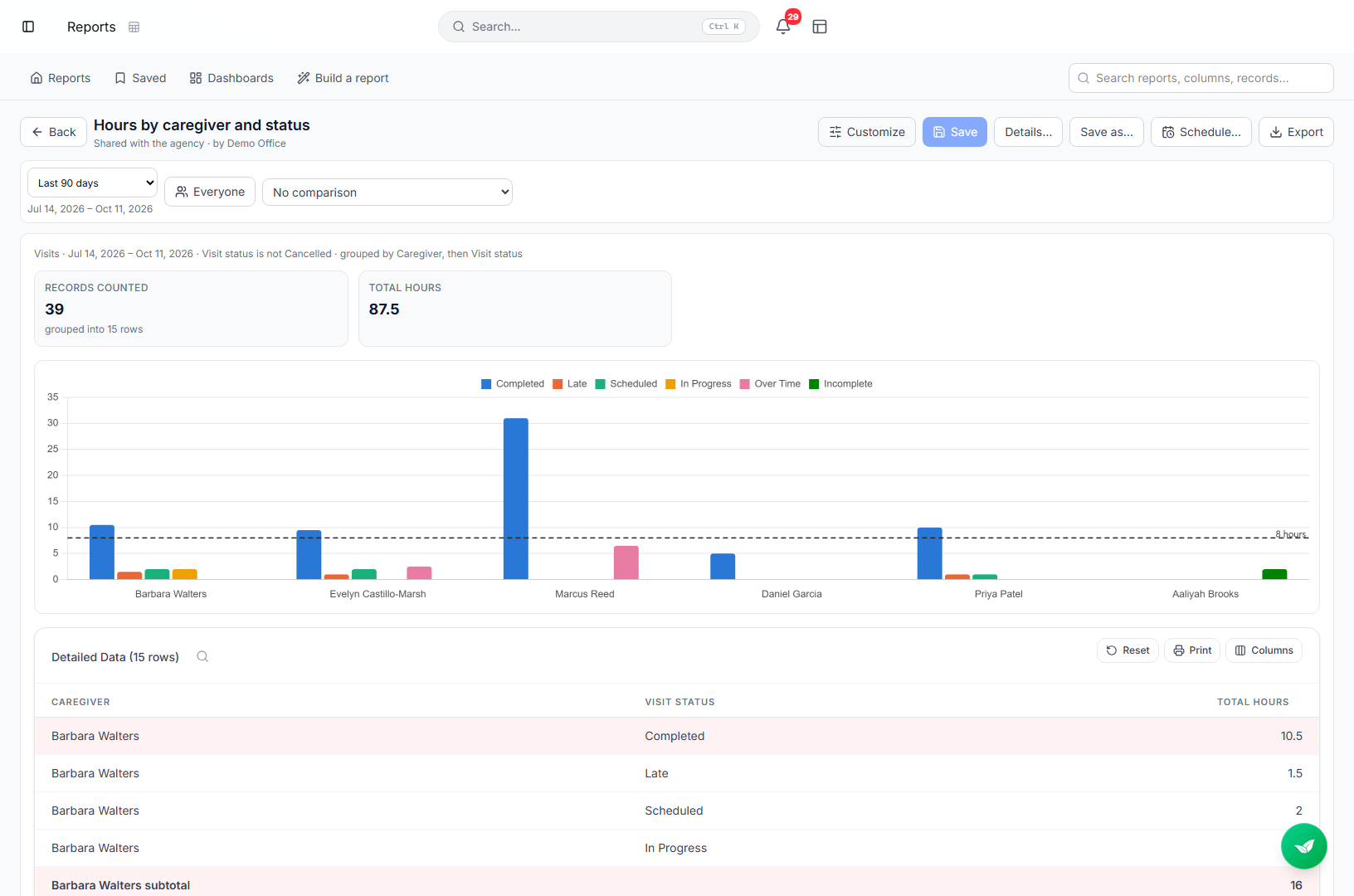
Task: Click the grid icon beside Reports title
Action: [x=134, y=27]
